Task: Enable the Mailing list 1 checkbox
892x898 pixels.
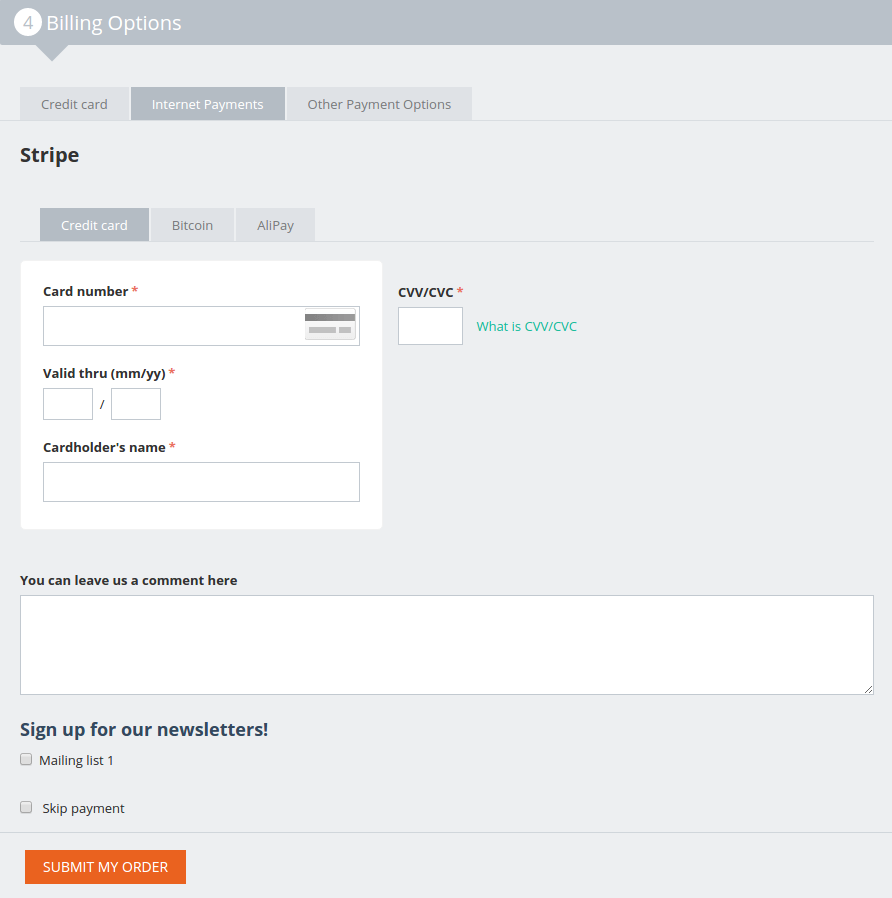Action: click(x=26, y=759)
